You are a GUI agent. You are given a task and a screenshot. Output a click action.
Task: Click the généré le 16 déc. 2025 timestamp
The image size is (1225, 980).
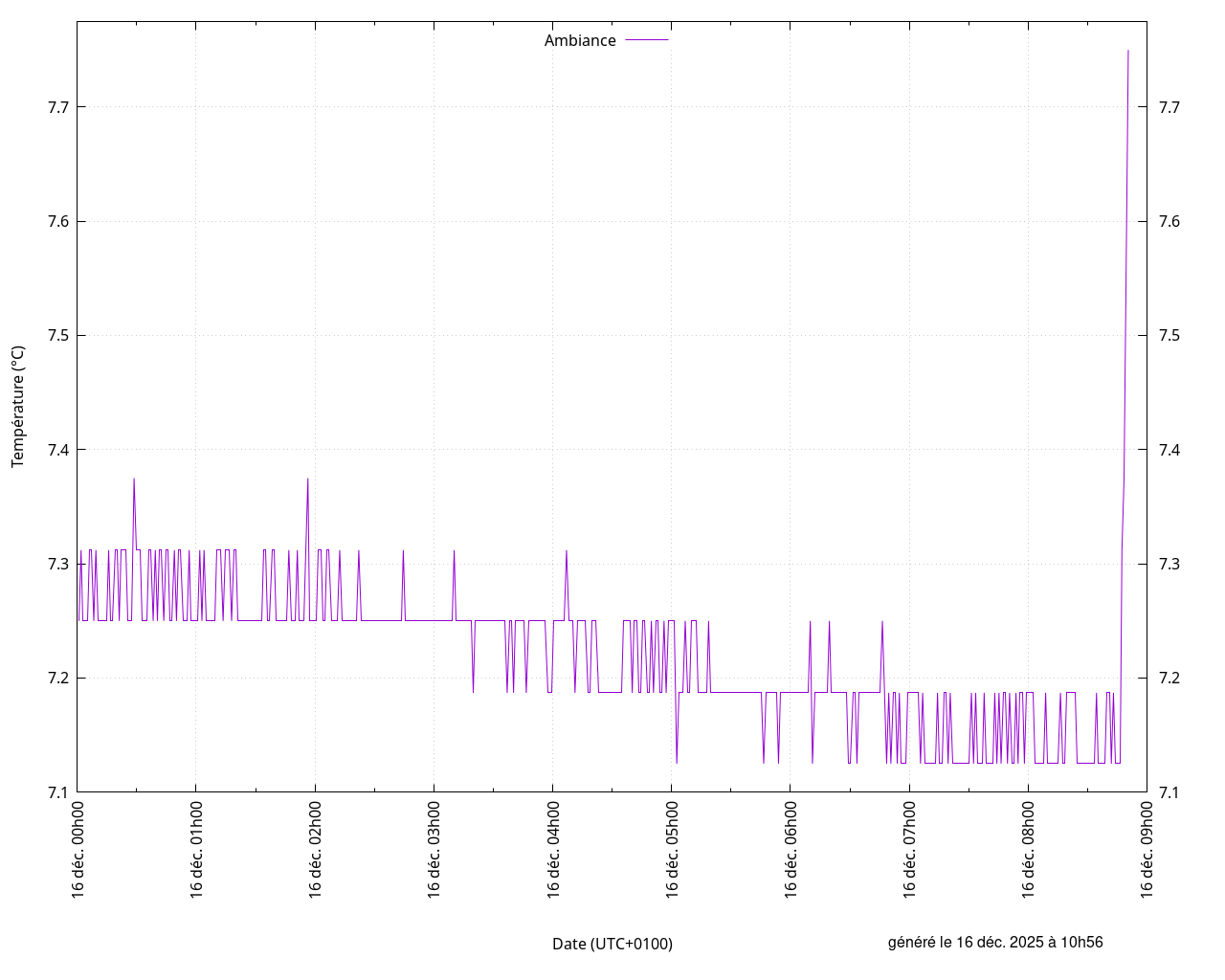click(995, 942)
